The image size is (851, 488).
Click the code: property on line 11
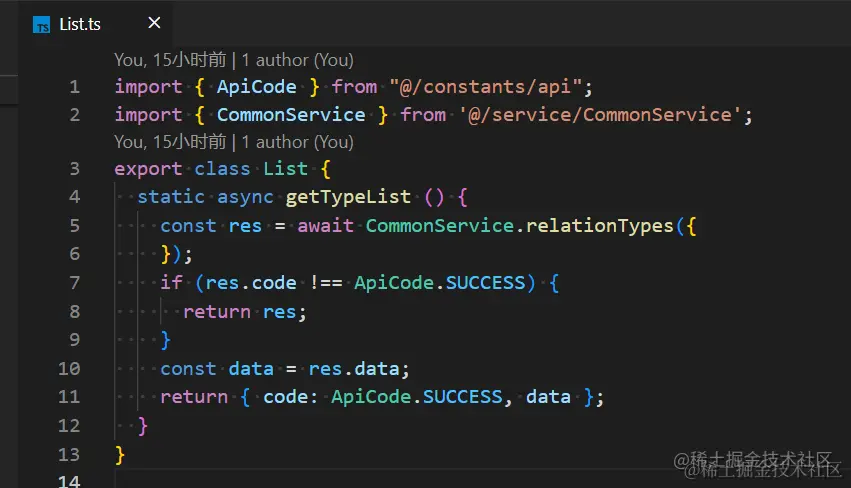click(290, 397)
